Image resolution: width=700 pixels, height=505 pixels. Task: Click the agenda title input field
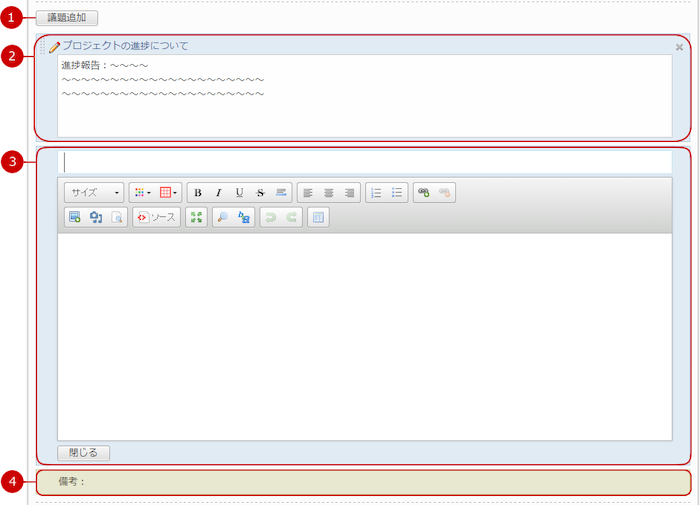pyautogui.click(x=365, y=162)
